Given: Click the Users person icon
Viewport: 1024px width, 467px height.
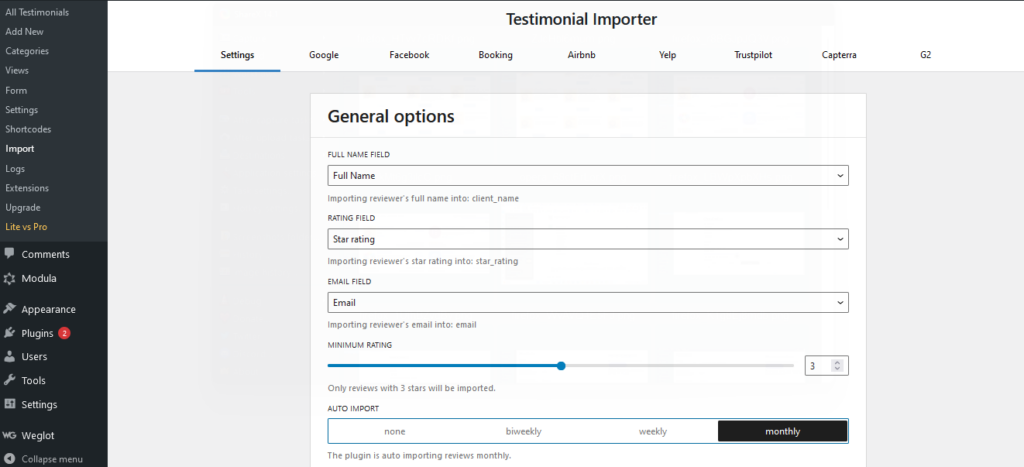Looking at the screenshot, I should coord(9,357).
